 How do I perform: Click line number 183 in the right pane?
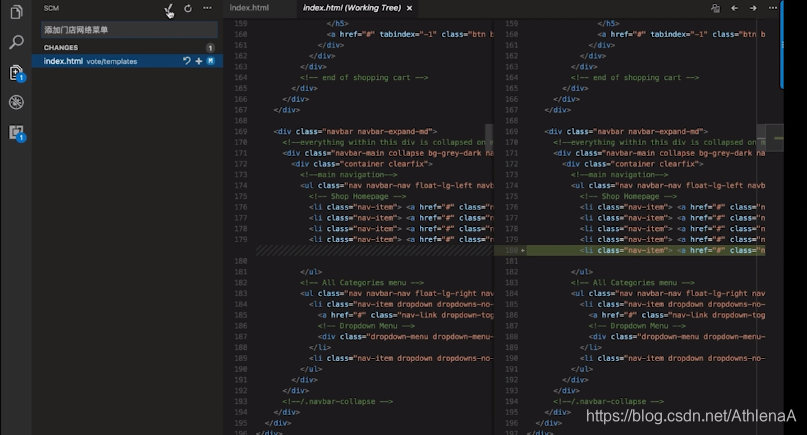pos(512,283)
